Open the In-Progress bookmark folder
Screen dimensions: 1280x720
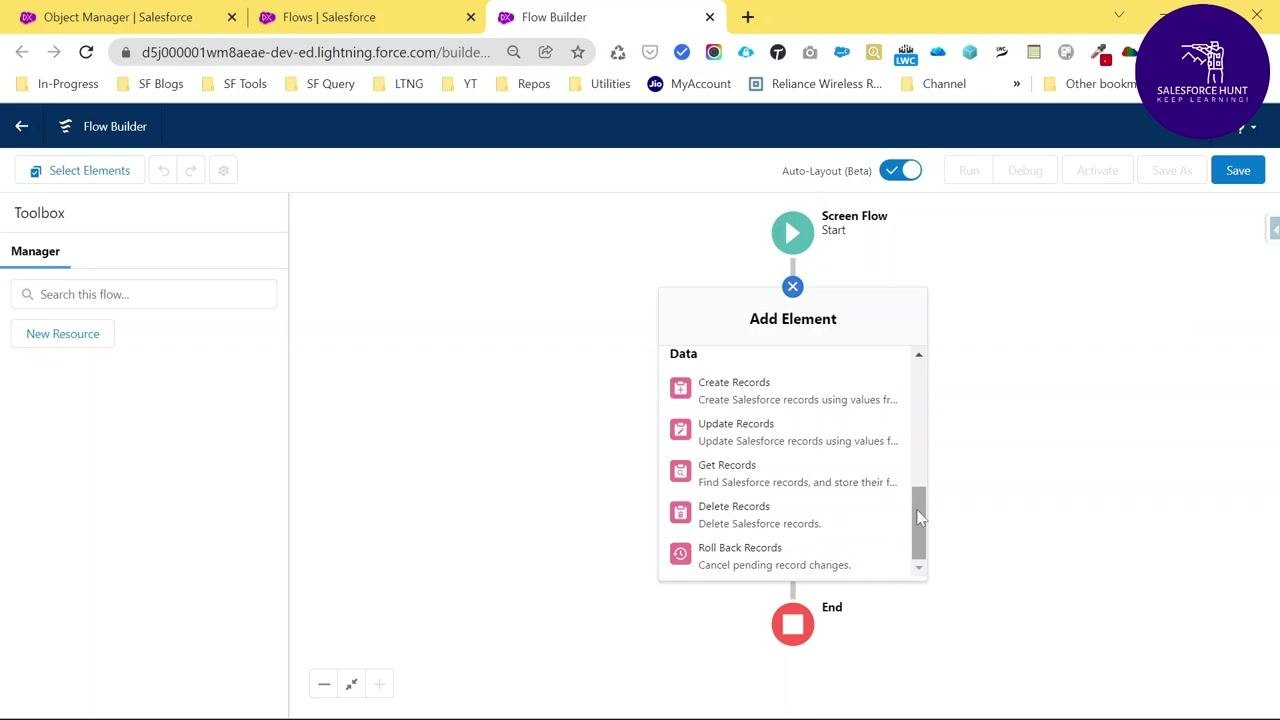coord(58,84)
